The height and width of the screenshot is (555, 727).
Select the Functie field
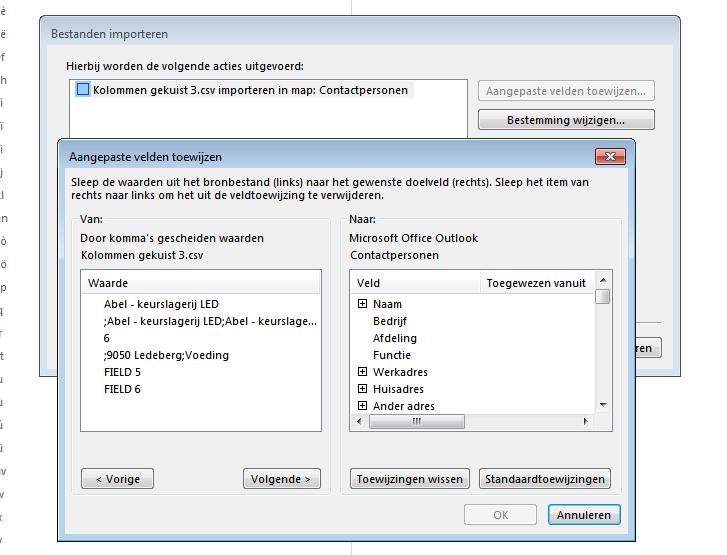[392, 355]
